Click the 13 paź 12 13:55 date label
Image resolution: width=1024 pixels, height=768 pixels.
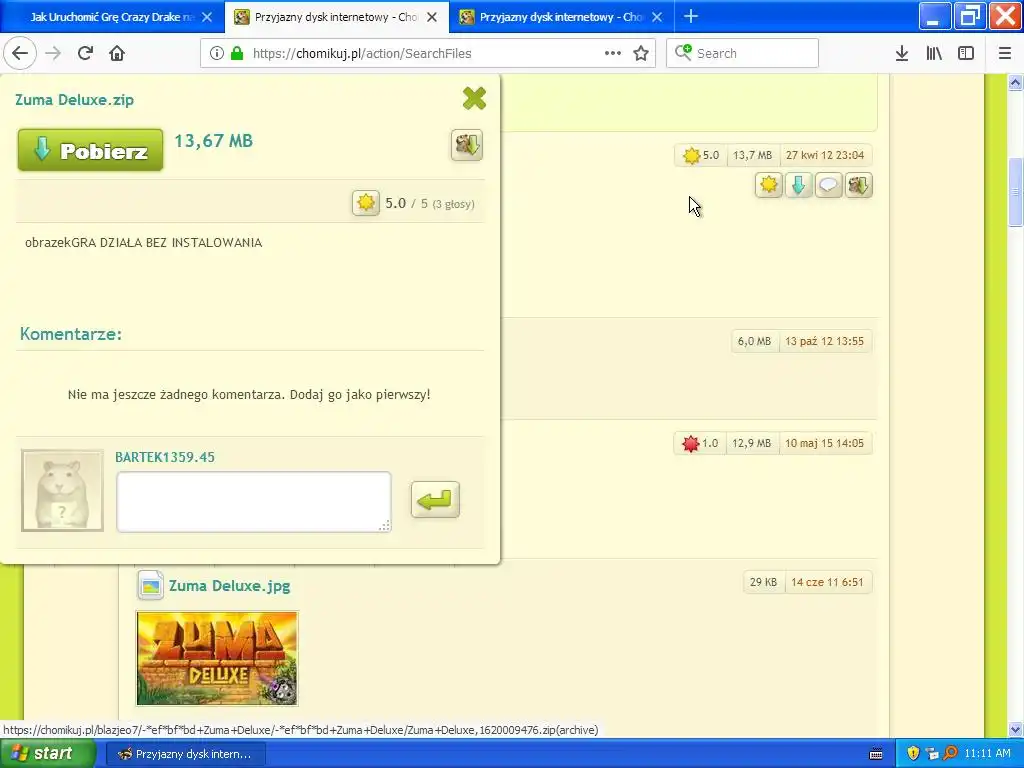tap(824, 342)
